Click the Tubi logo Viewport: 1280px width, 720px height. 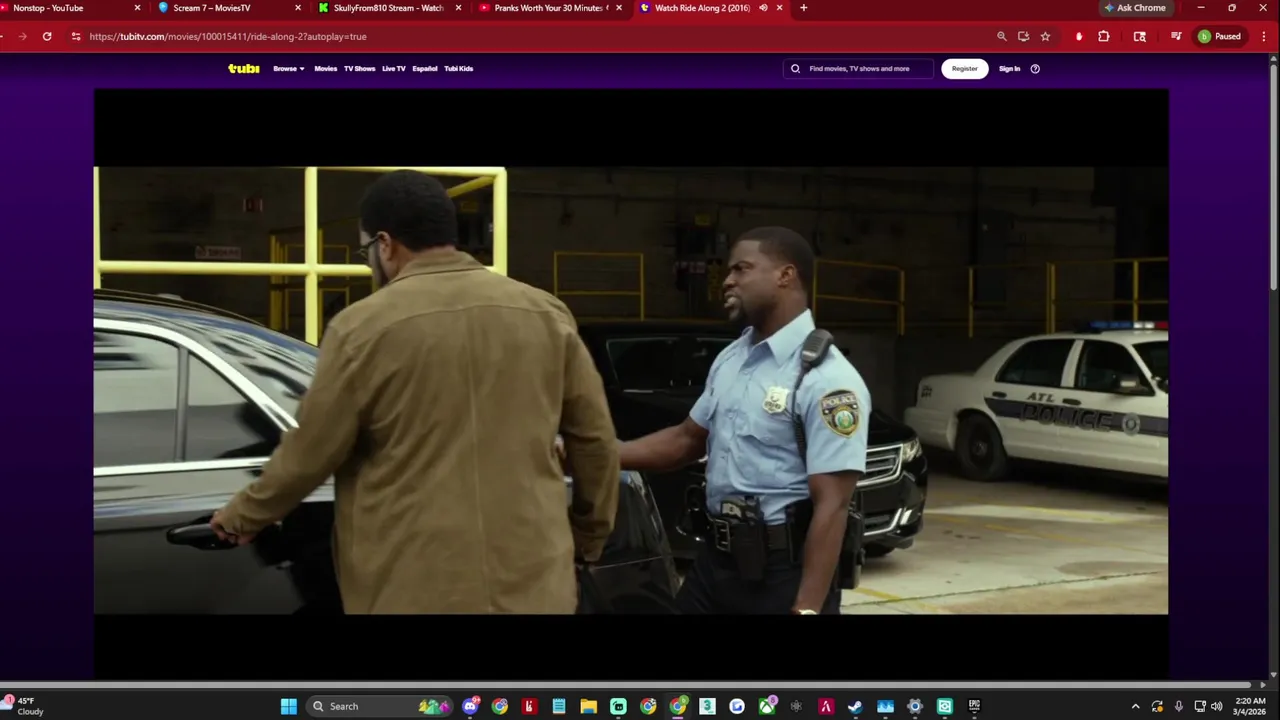coord(244,69)
